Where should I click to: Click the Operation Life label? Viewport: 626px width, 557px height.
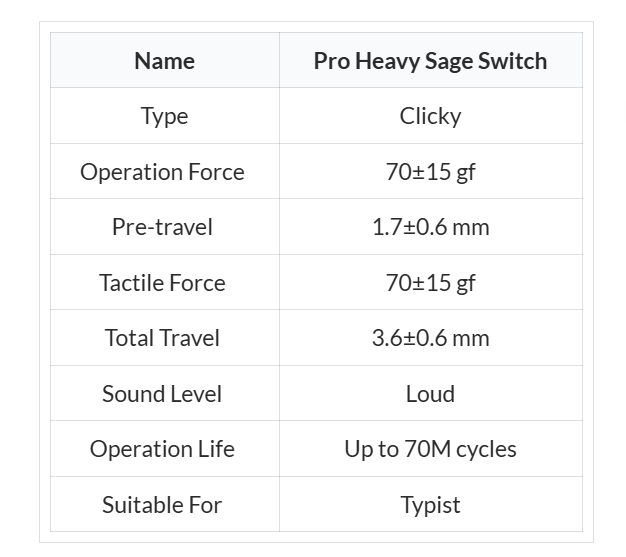(162, 449)
